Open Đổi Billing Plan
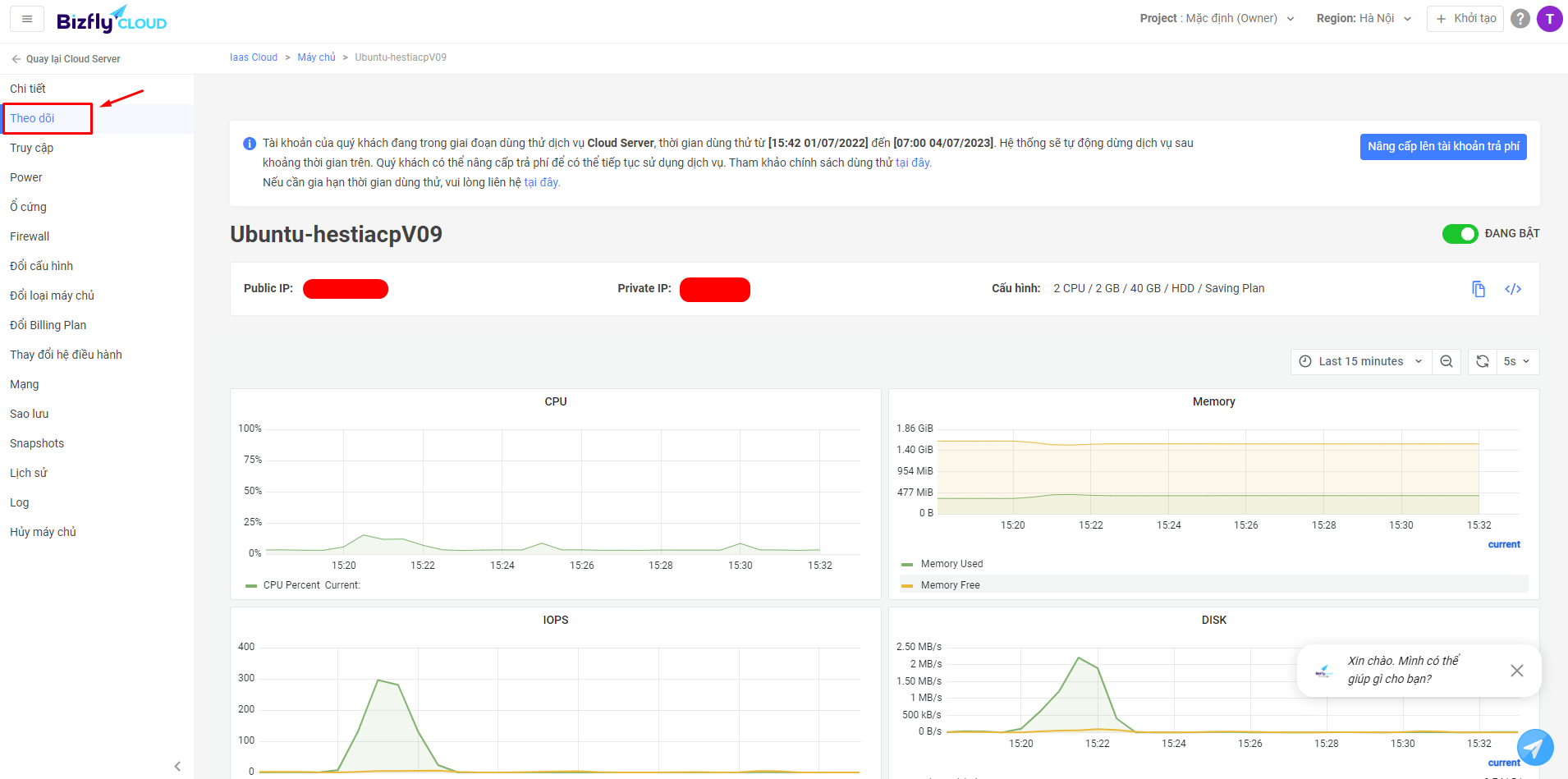This screenshot has height=779, width=1568. click(97, 325)
